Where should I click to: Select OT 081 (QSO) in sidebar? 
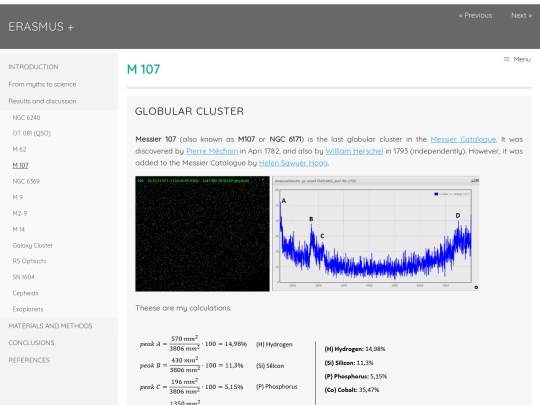(32, 134)
